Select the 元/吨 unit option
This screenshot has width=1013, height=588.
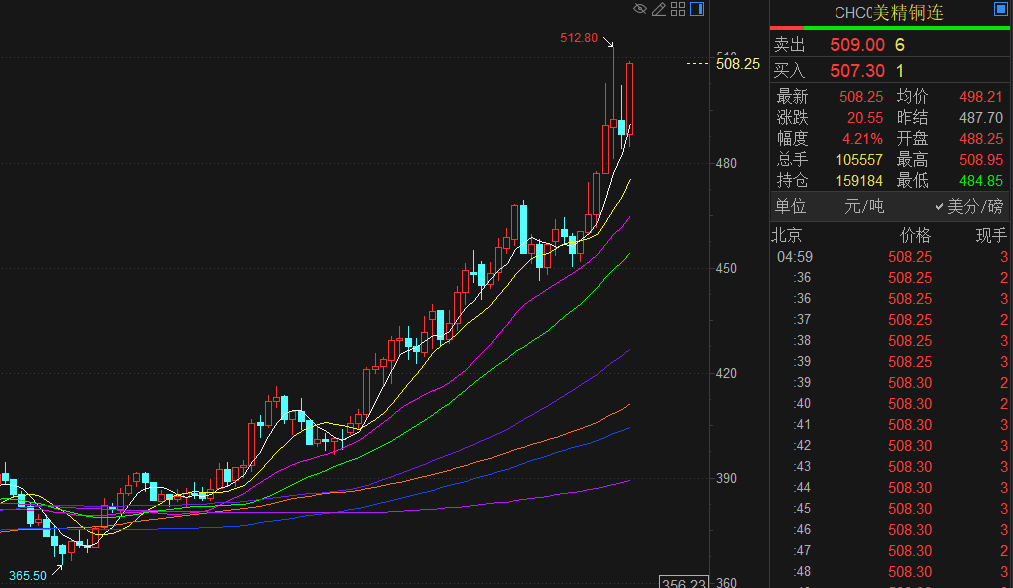point(864,206)
